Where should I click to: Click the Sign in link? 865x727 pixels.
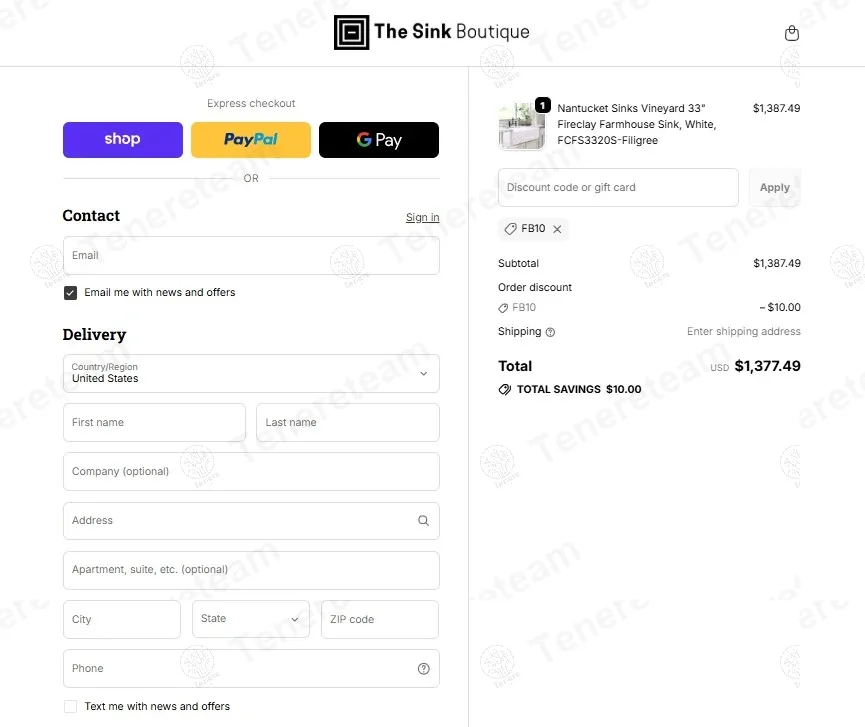click(x=422, y=218)
